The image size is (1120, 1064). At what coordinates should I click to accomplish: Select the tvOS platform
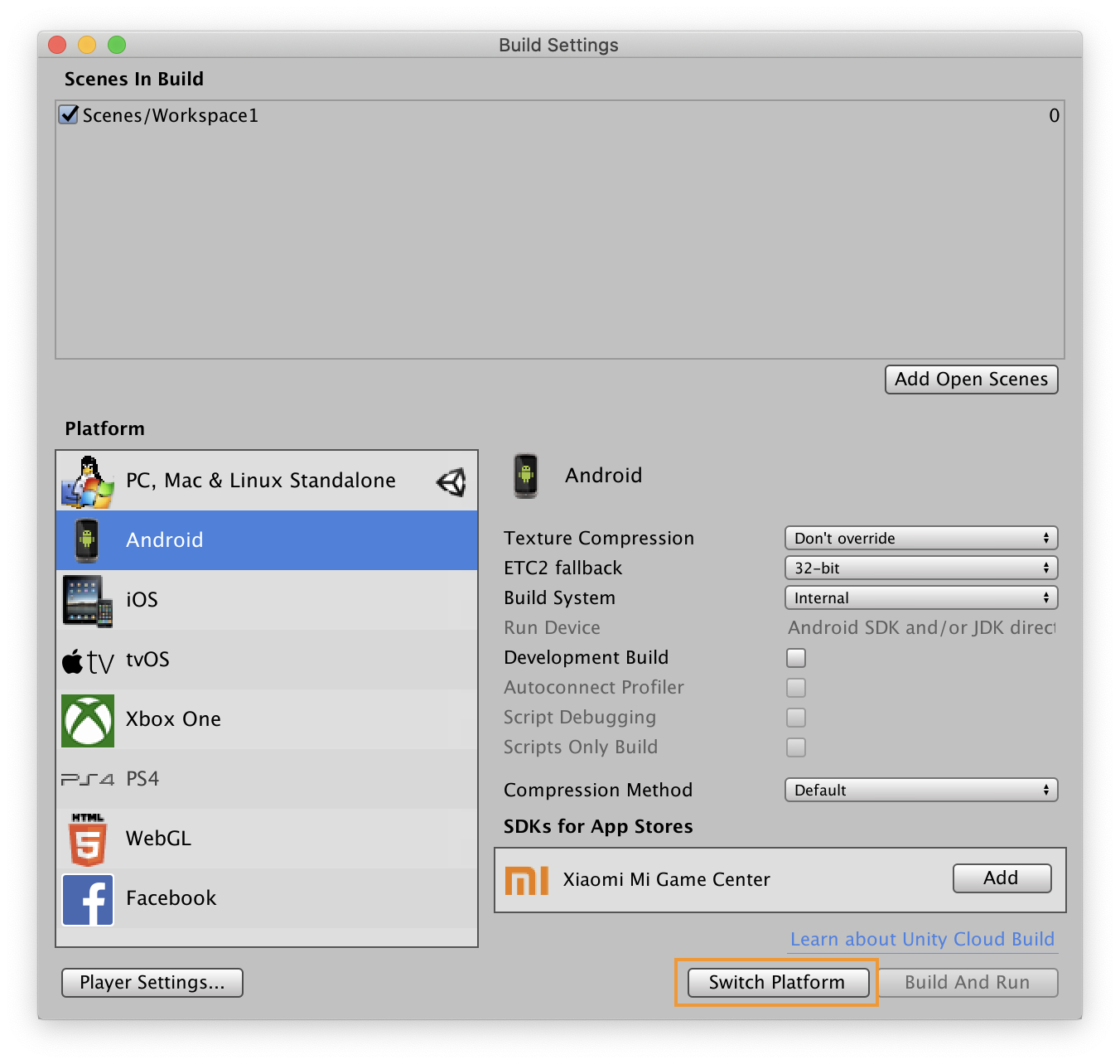[x=267, y=660]
